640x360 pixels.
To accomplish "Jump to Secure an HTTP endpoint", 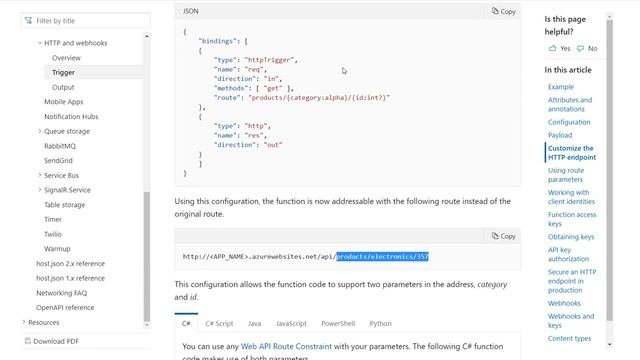I will (572, 280).
